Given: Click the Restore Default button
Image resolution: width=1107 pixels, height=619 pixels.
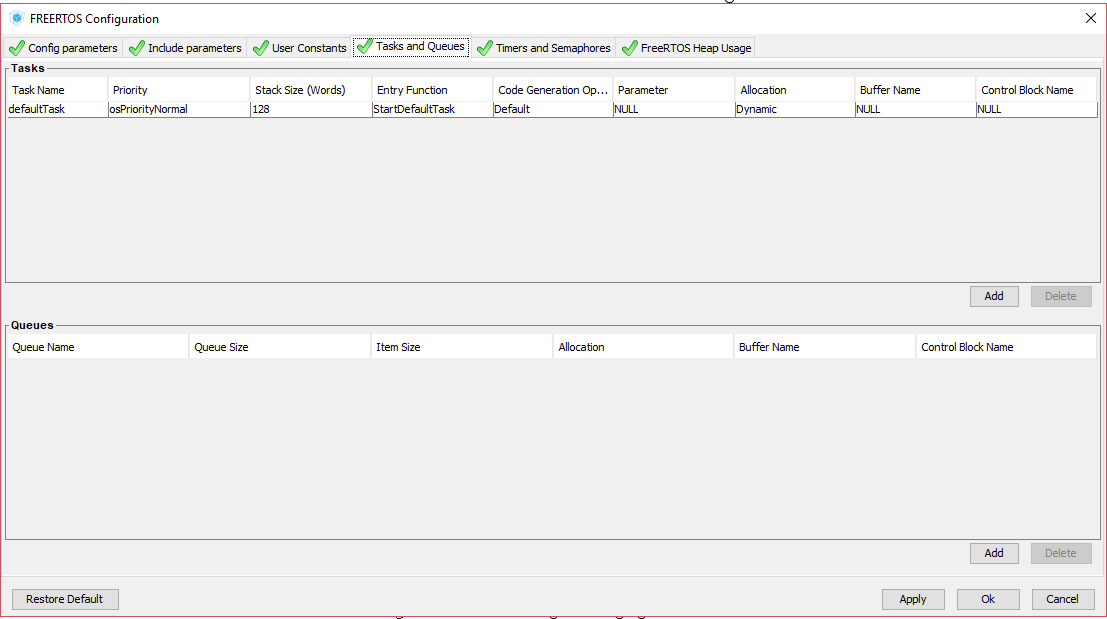Looking at the screenshot, I should [65, 599].
